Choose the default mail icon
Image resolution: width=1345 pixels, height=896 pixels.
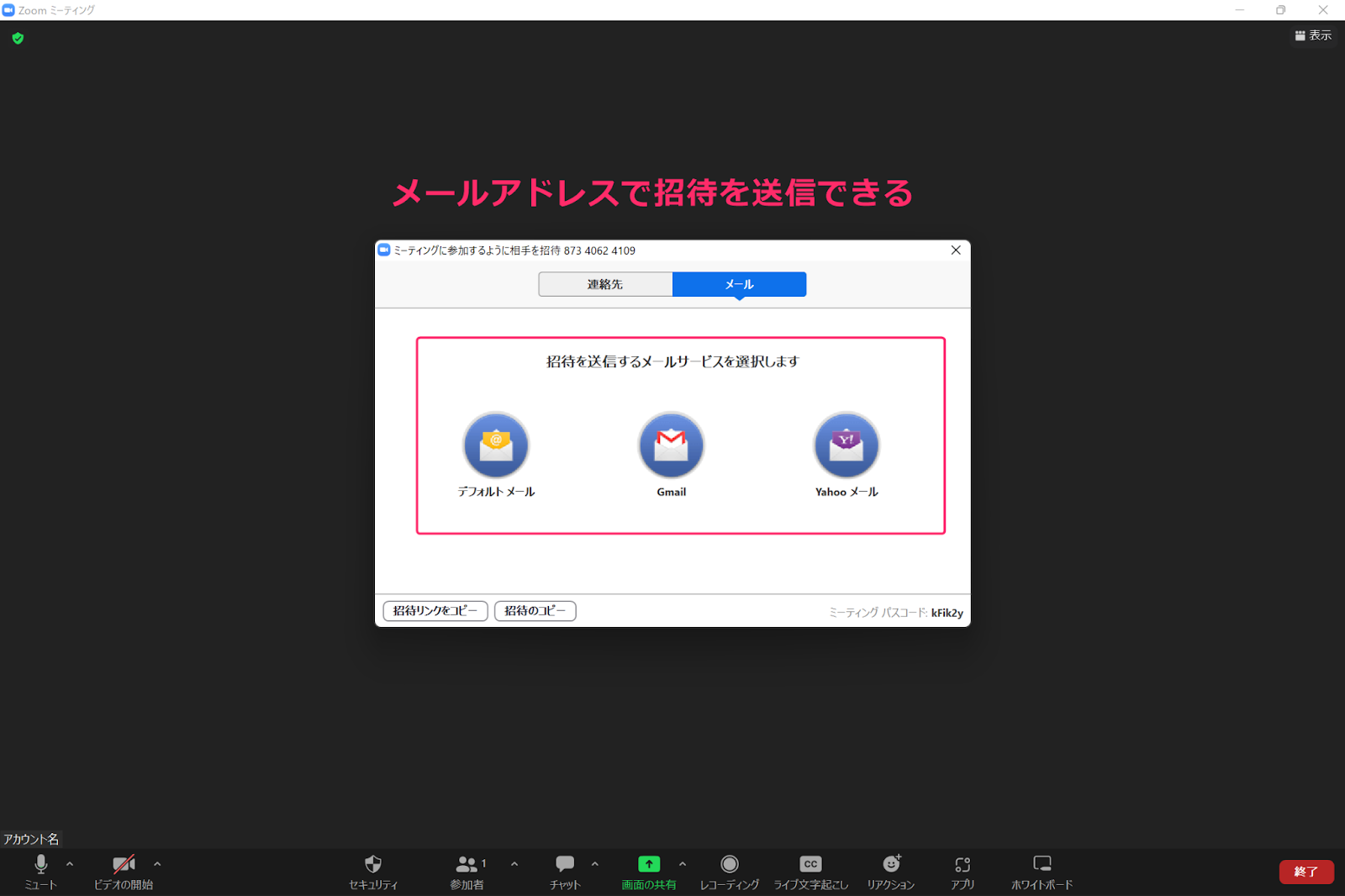click(496, 445)
